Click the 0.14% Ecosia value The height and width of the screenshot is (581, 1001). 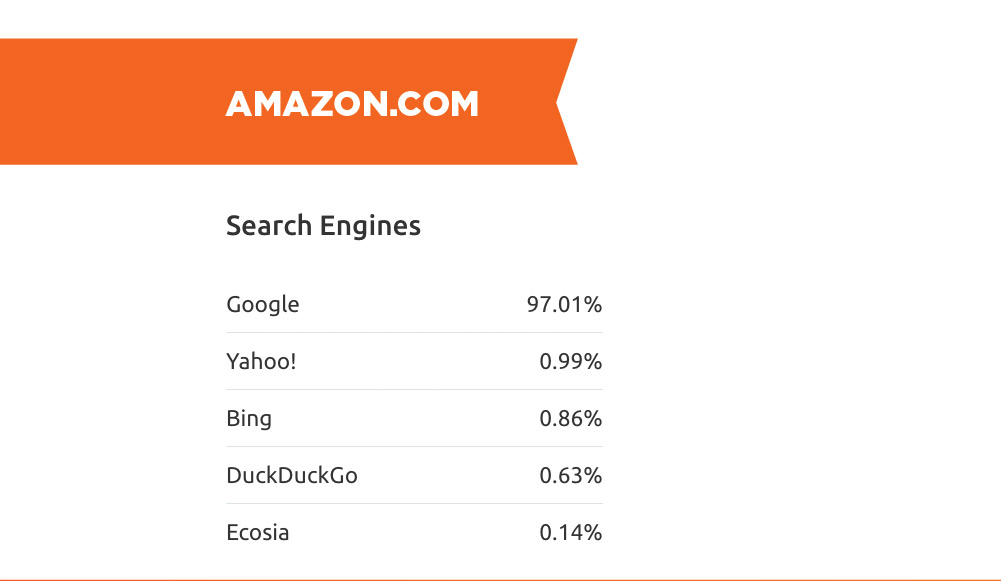pyautogui.click(x=571, y=532)
